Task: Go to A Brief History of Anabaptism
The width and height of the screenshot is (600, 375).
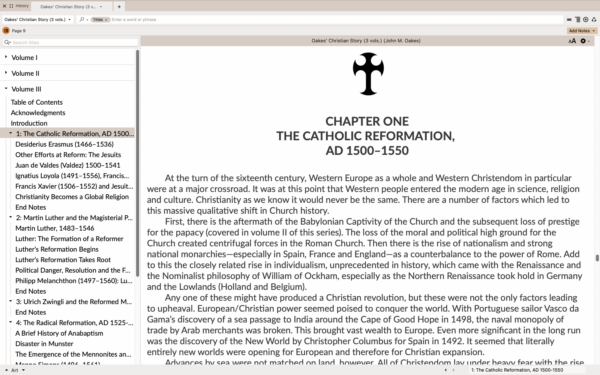Action: pyautogui.click(x=59, y=333)
